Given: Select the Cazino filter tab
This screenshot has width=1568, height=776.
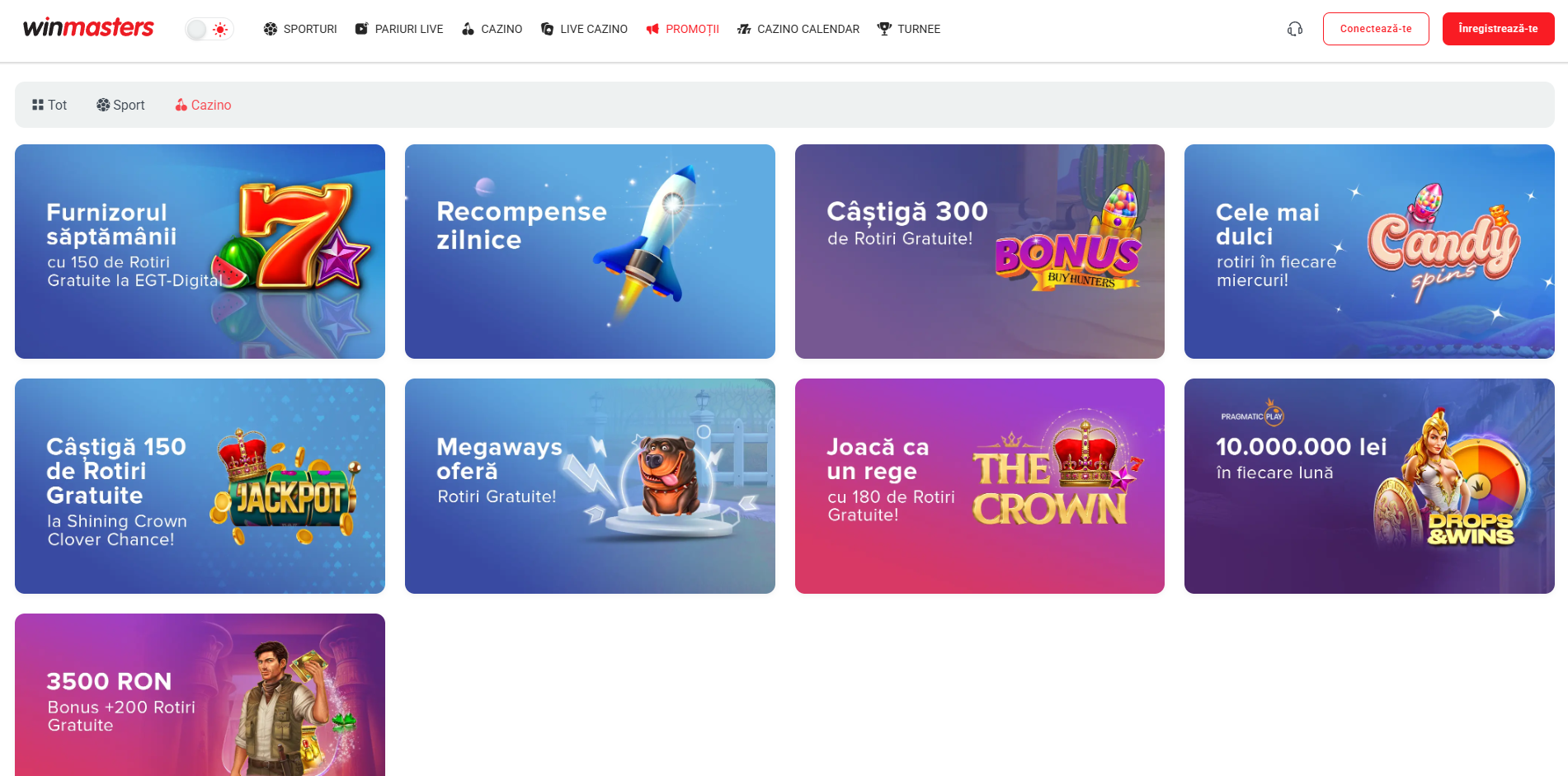Looking at the screenshot, I should 203,105.
